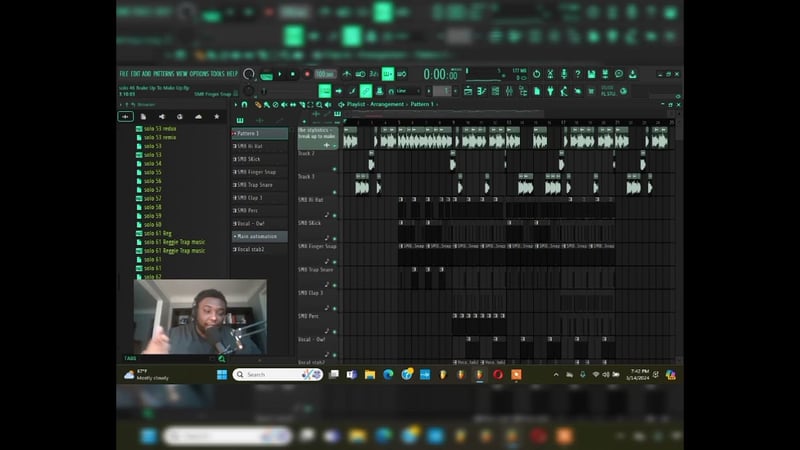
Task: Open the HELP menu
Action: tap(232, 74)
